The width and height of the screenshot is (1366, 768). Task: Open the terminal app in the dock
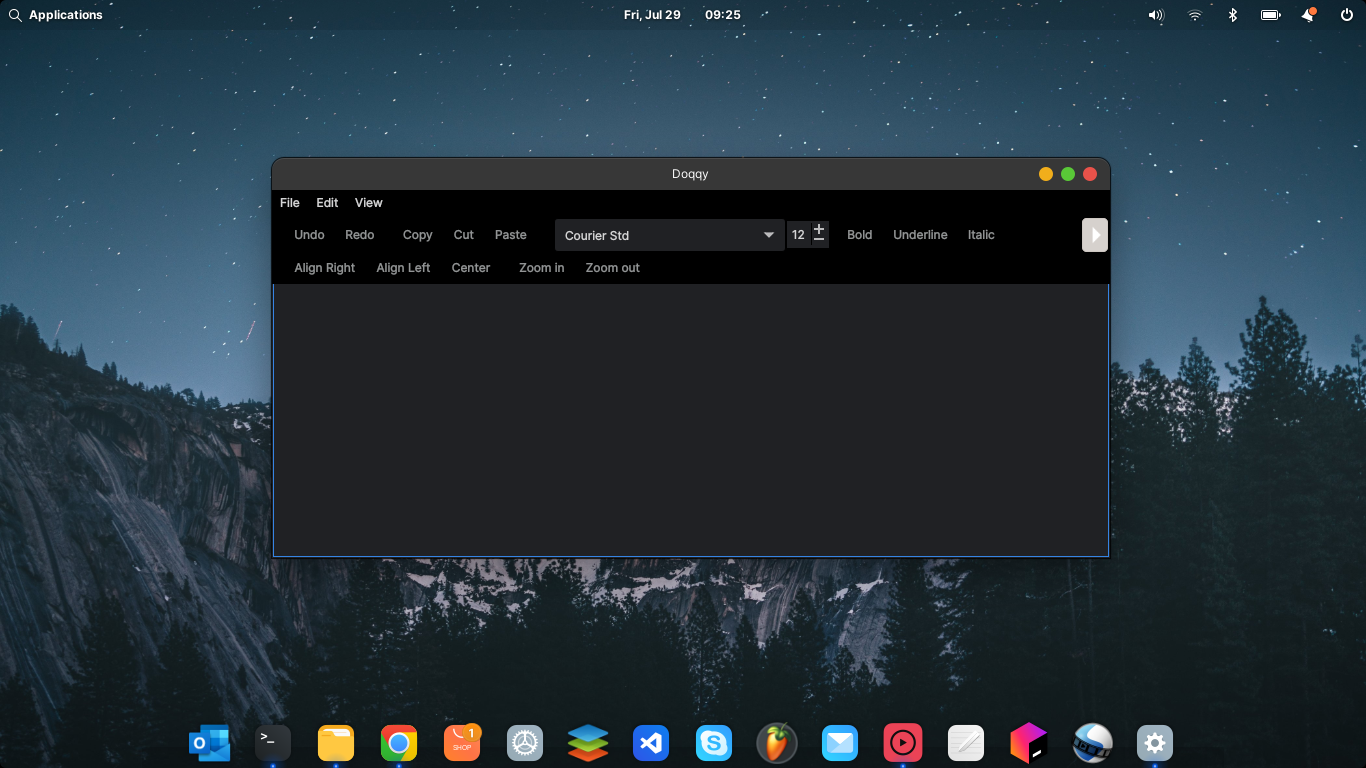(272, 743)
